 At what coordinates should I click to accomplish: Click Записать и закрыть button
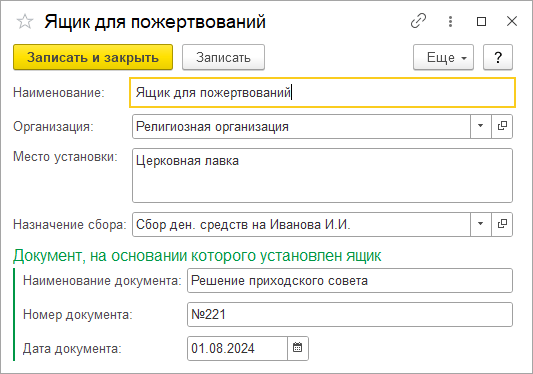click(x=93, y=57)
